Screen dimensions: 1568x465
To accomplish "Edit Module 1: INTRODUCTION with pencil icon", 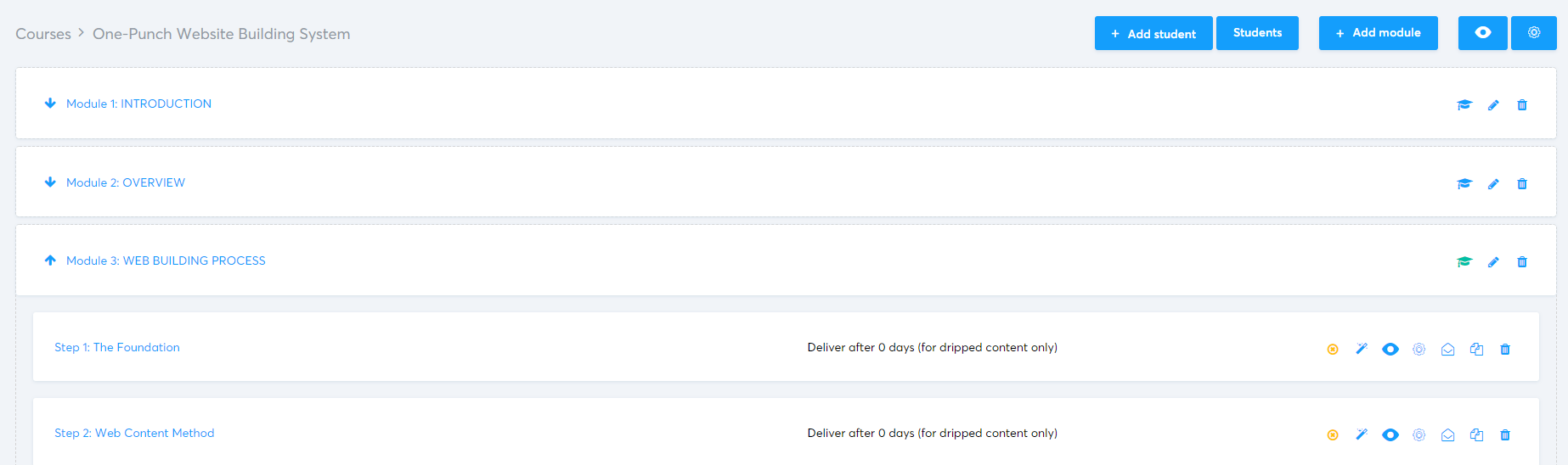I will tap(1493, 105).
